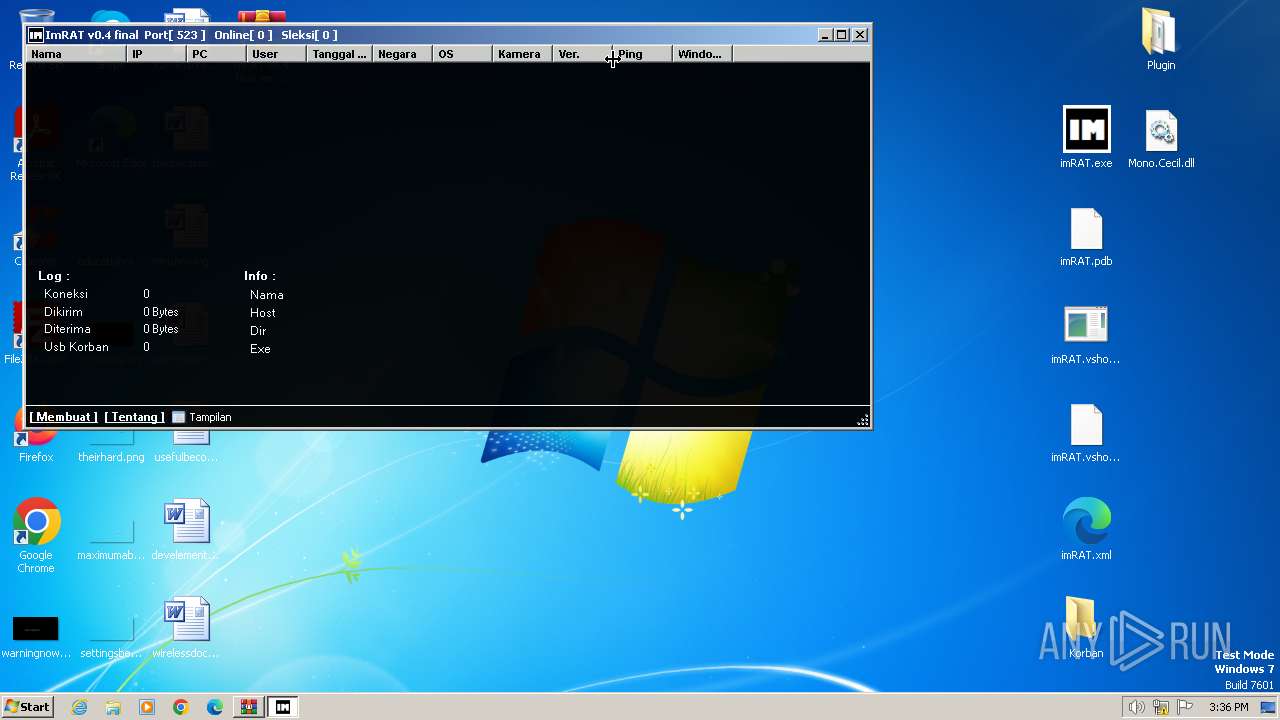Screen dimensions: 1280x720
Task: Switch to the WinRAR taskbar button
Action: point(248,707)
